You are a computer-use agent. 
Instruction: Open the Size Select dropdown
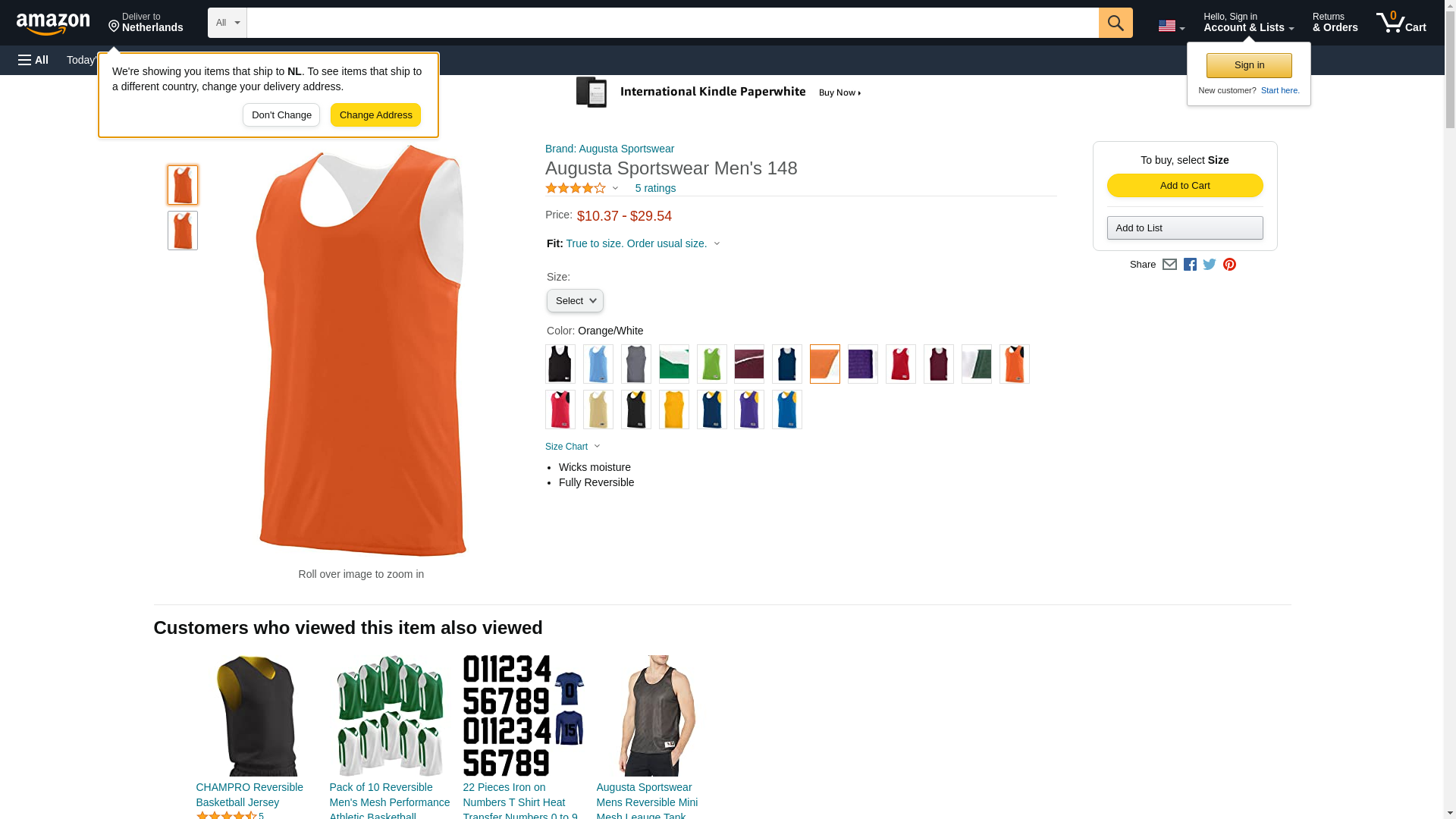[x=575, y=301]
